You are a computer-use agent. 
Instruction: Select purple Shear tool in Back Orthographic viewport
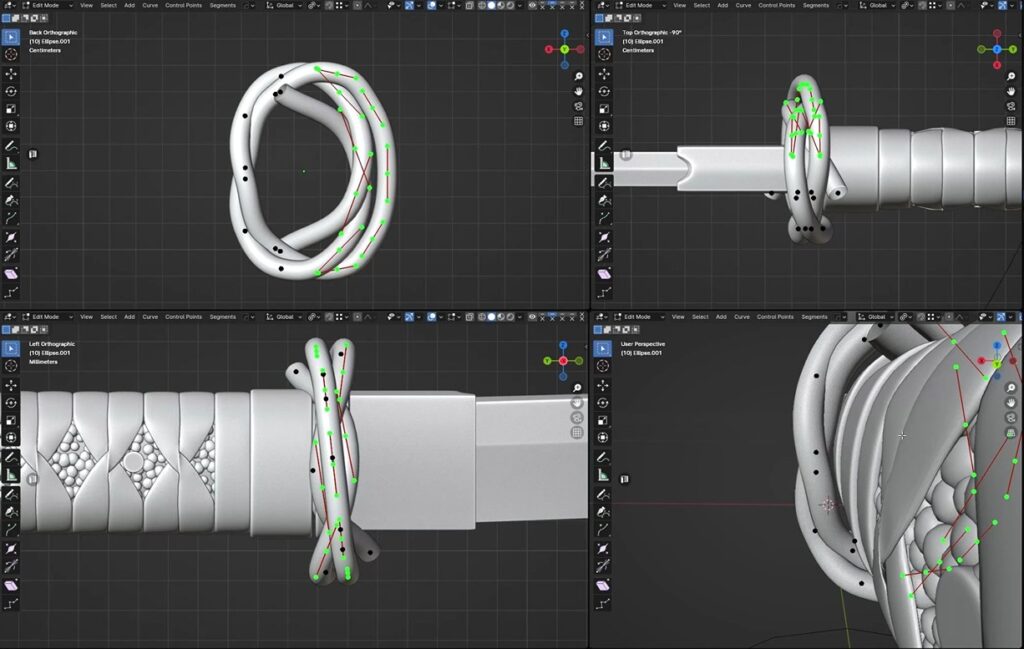[11, 274]
